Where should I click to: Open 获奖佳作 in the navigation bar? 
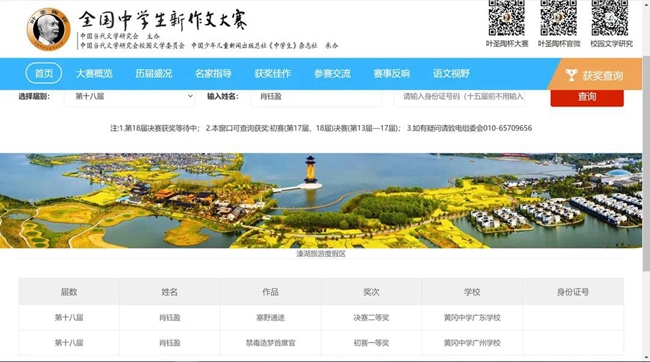point(272,73)
